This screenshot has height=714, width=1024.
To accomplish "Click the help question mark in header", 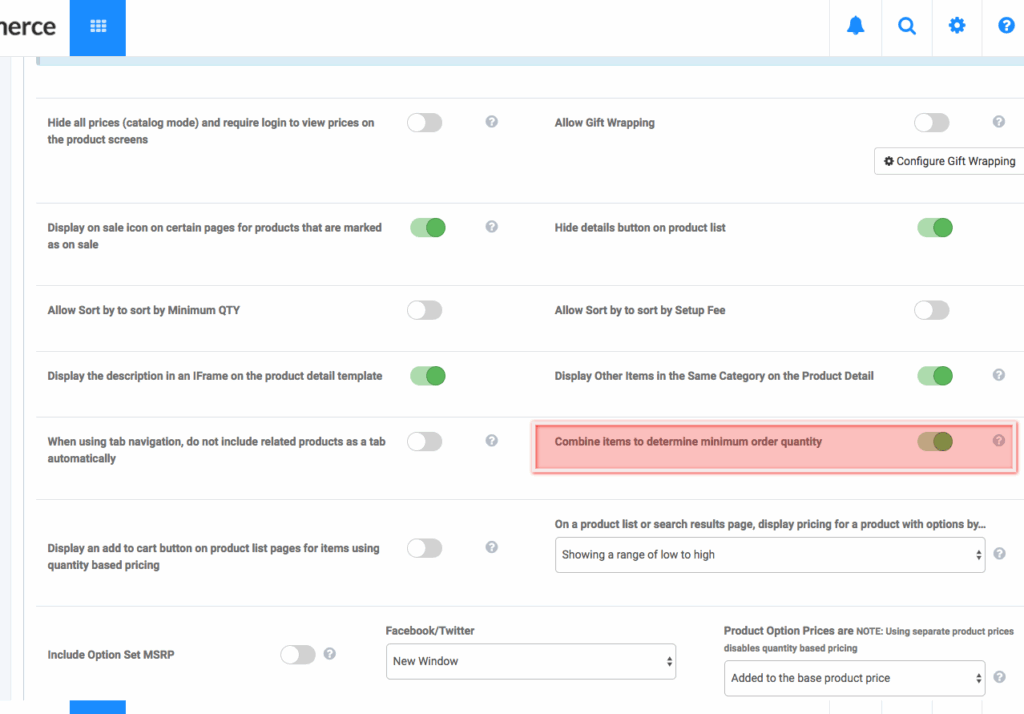I will pos(1006,27).
